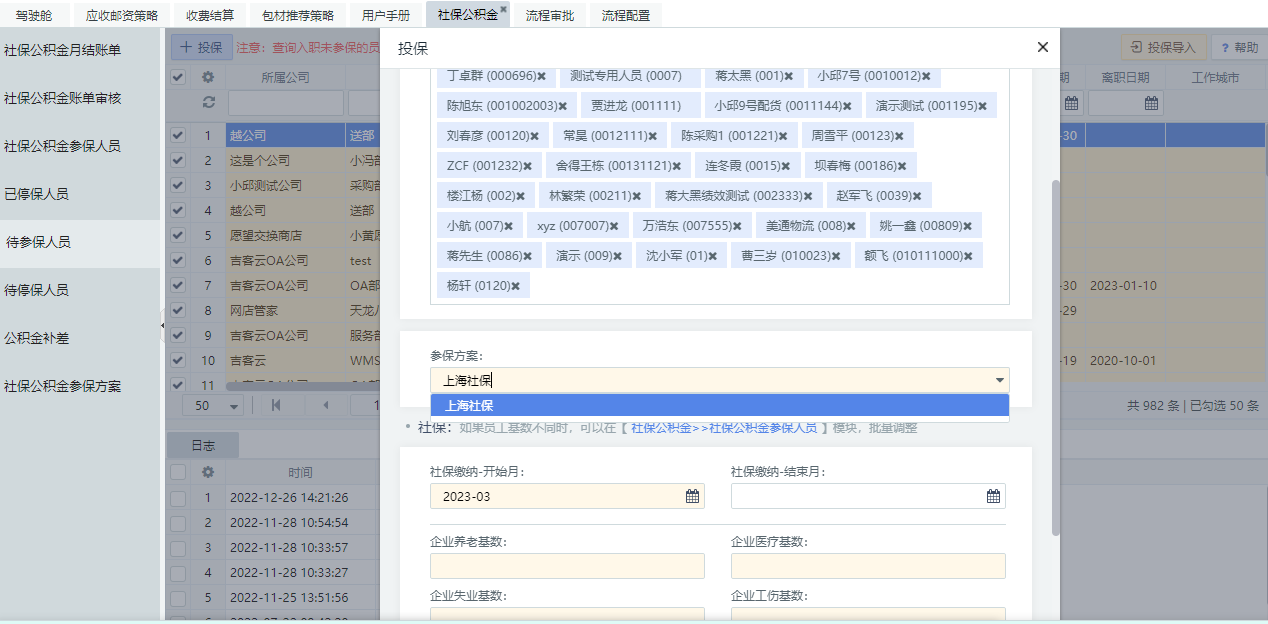Open the 帮助 button

coord(1239,47)
